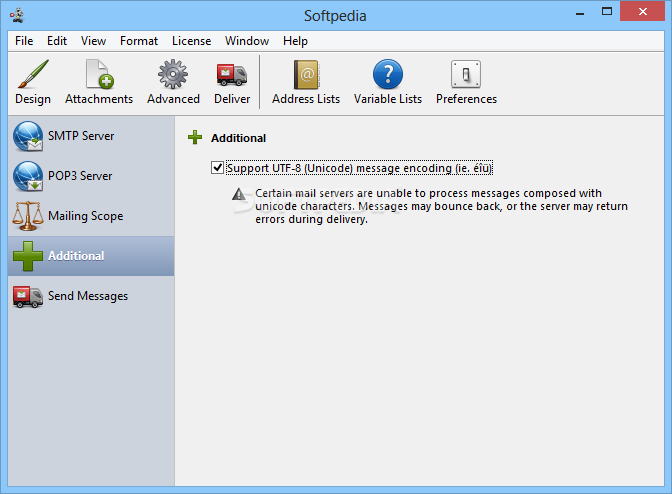Select Mailing Scope scales item
This screenshot has width=672, height=494.
pos(91,216)
